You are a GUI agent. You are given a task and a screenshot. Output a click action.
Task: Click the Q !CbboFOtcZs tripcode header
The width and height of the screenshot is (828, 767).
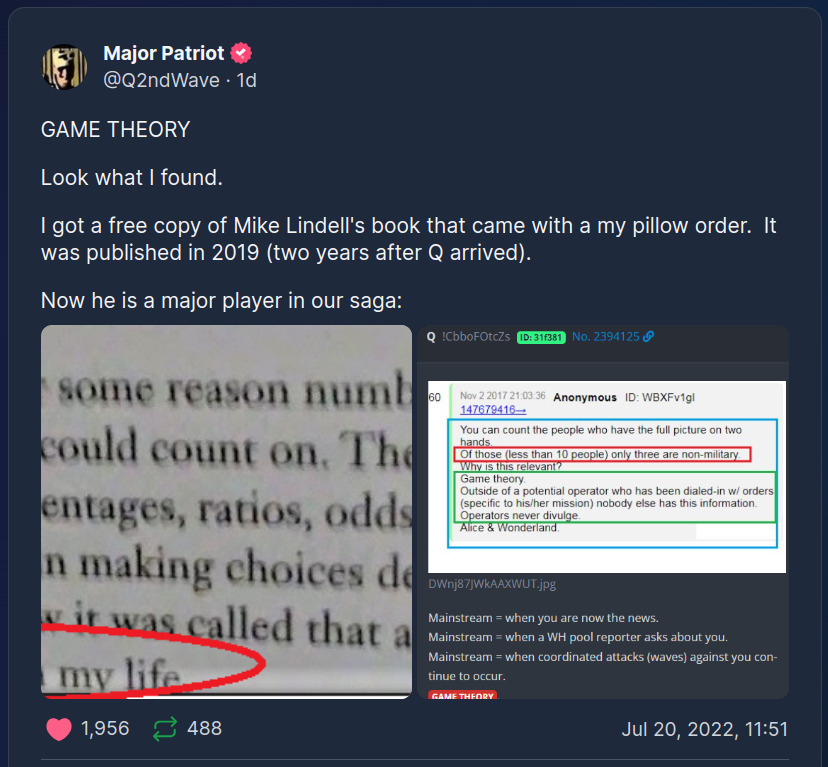(468, 336)
